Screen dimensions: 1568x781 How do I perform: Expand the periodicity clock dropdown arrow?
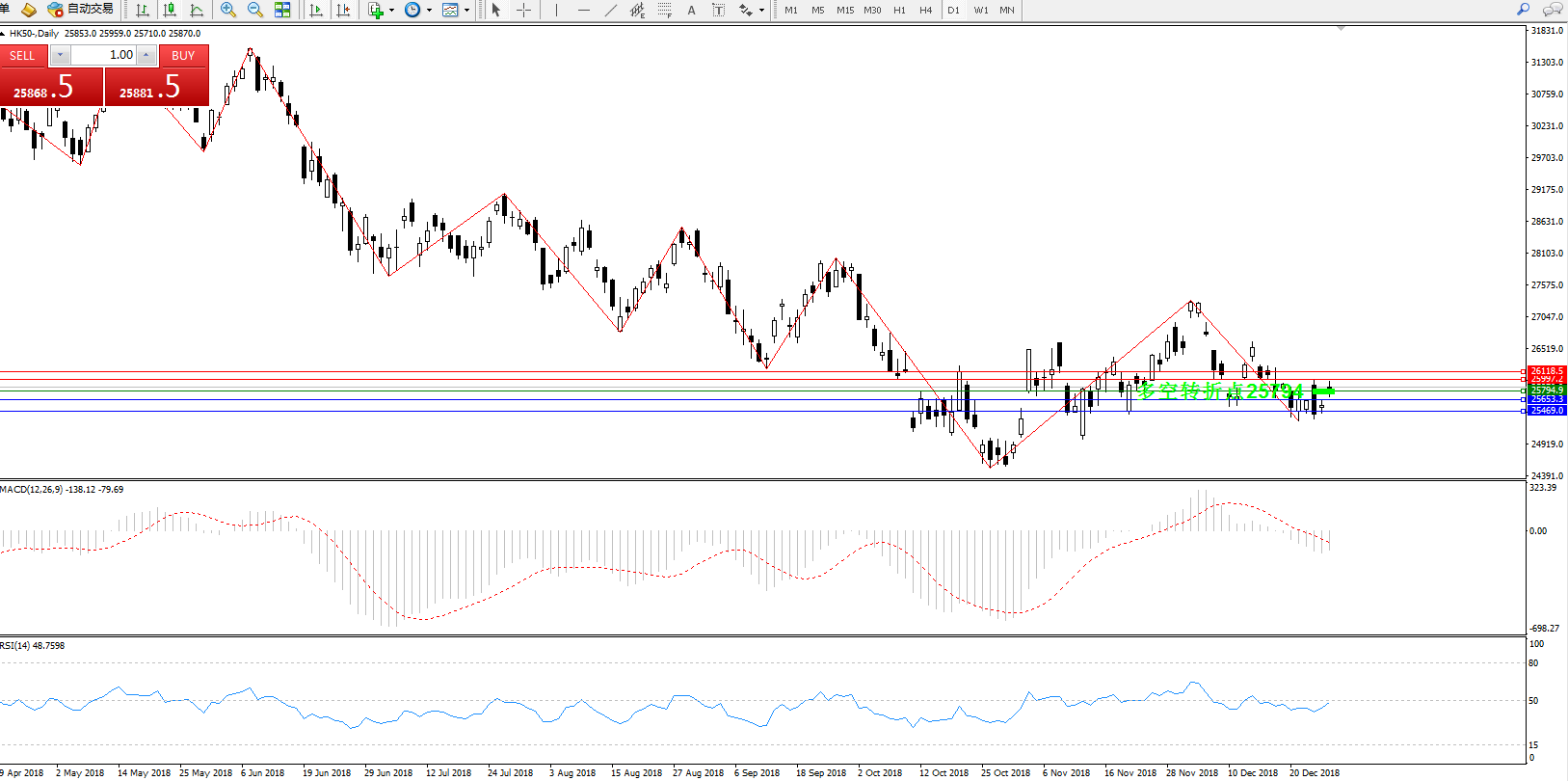pos(429,11)
